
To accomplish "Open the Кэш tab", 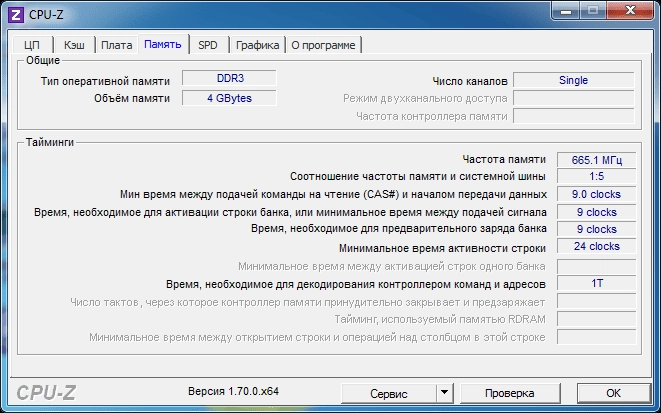I will click(74, 45).
